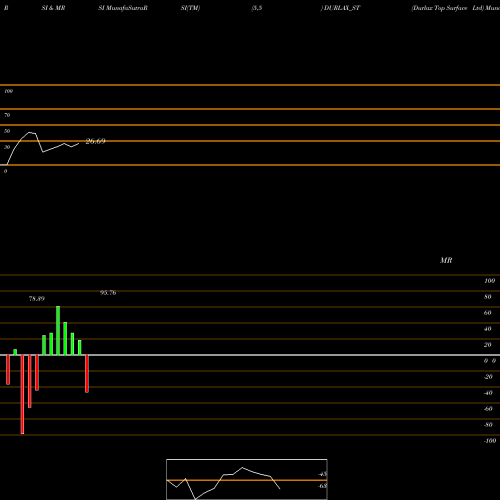Open the mini line chart thumbnail at the bottom

247,479
